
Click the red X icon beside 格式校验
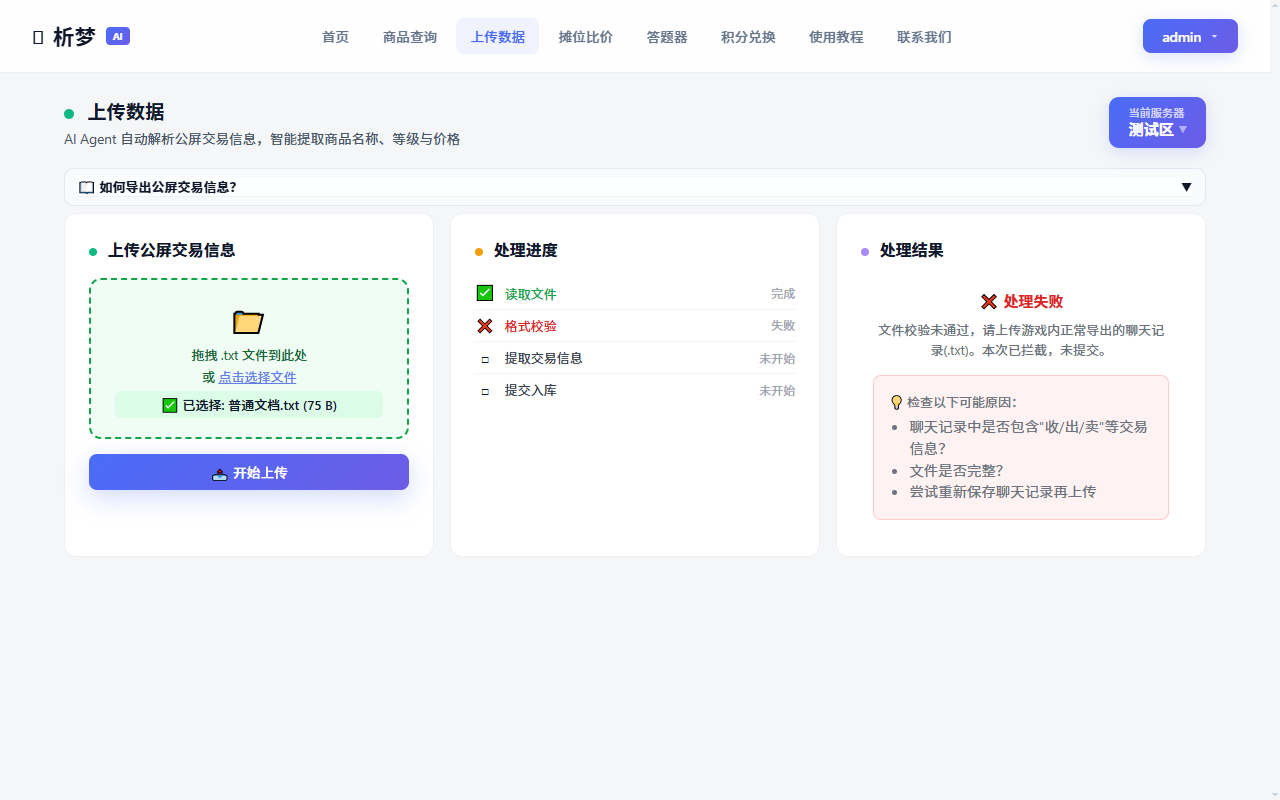pos(485,326)
